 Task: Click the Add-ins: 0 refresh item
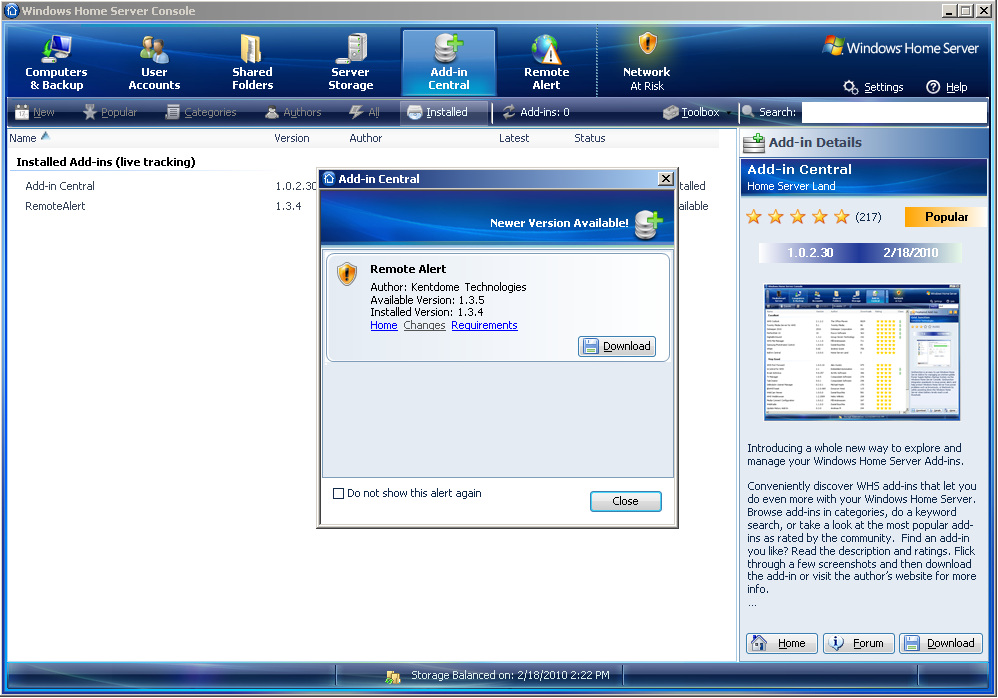536,112
